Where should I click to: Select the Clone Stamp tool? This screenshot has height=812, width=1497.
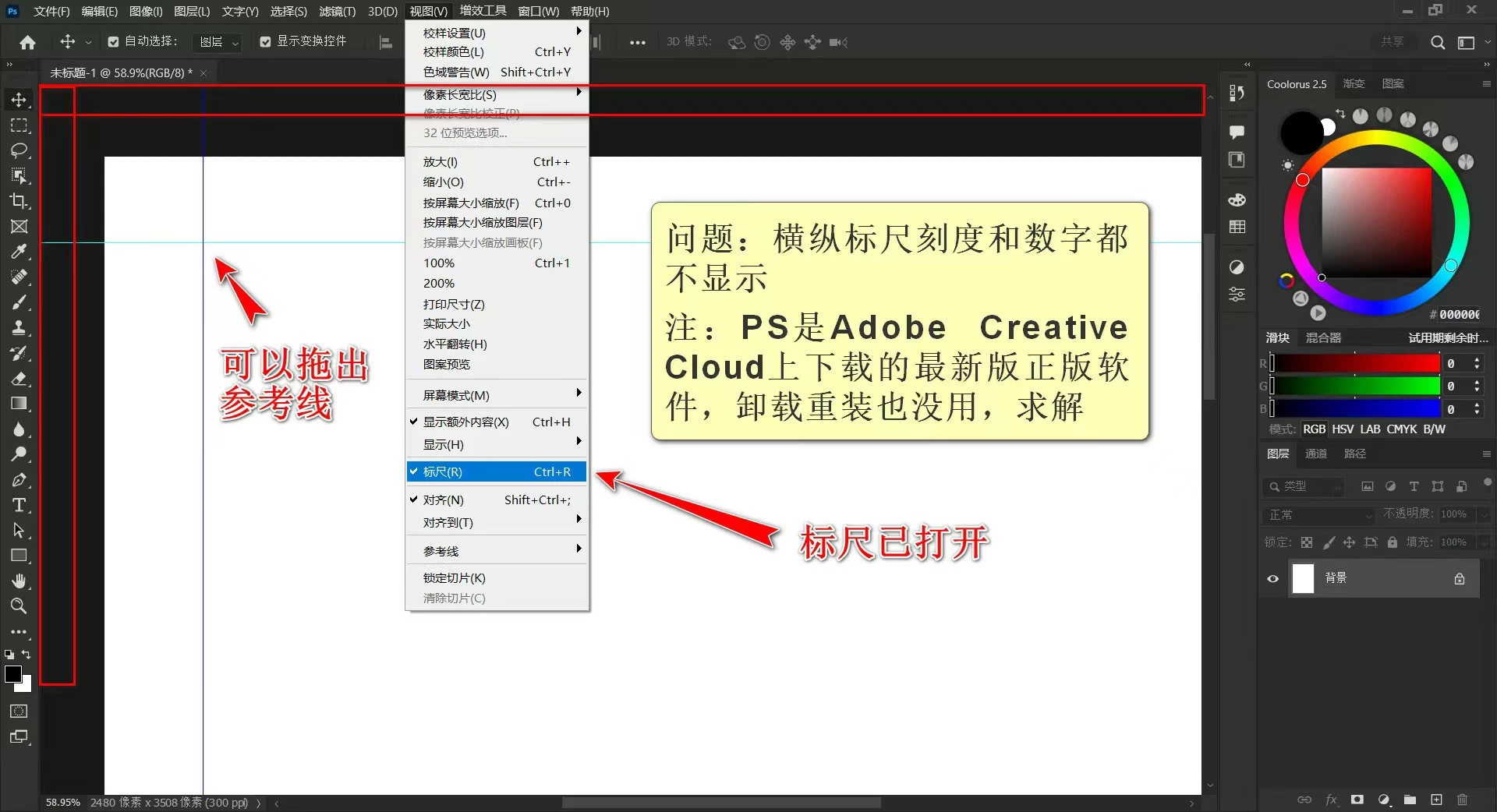pos(19,327)
